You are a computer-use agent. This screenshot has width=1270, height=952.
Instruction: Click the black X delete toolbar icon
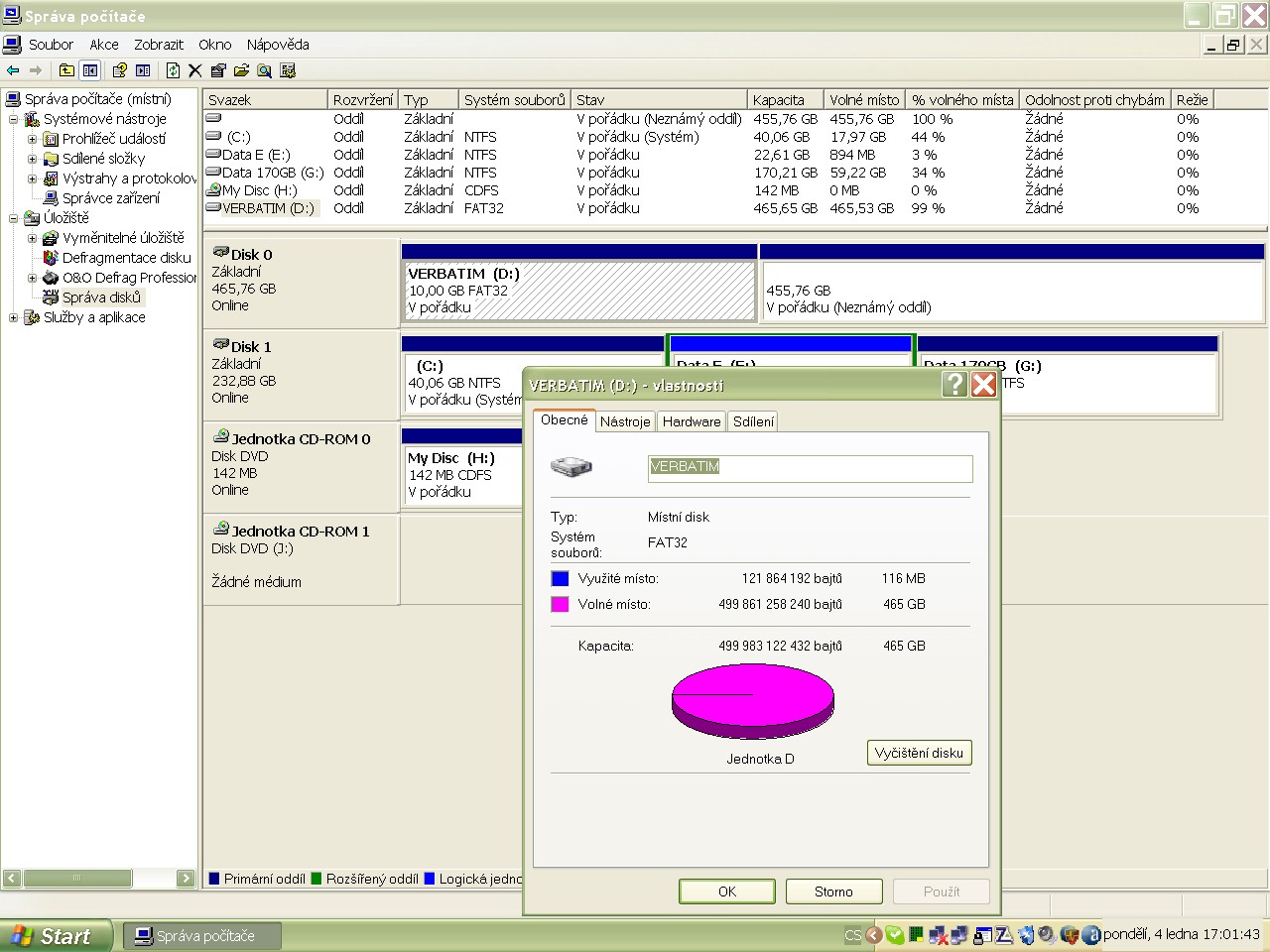[x=195, y=70]
